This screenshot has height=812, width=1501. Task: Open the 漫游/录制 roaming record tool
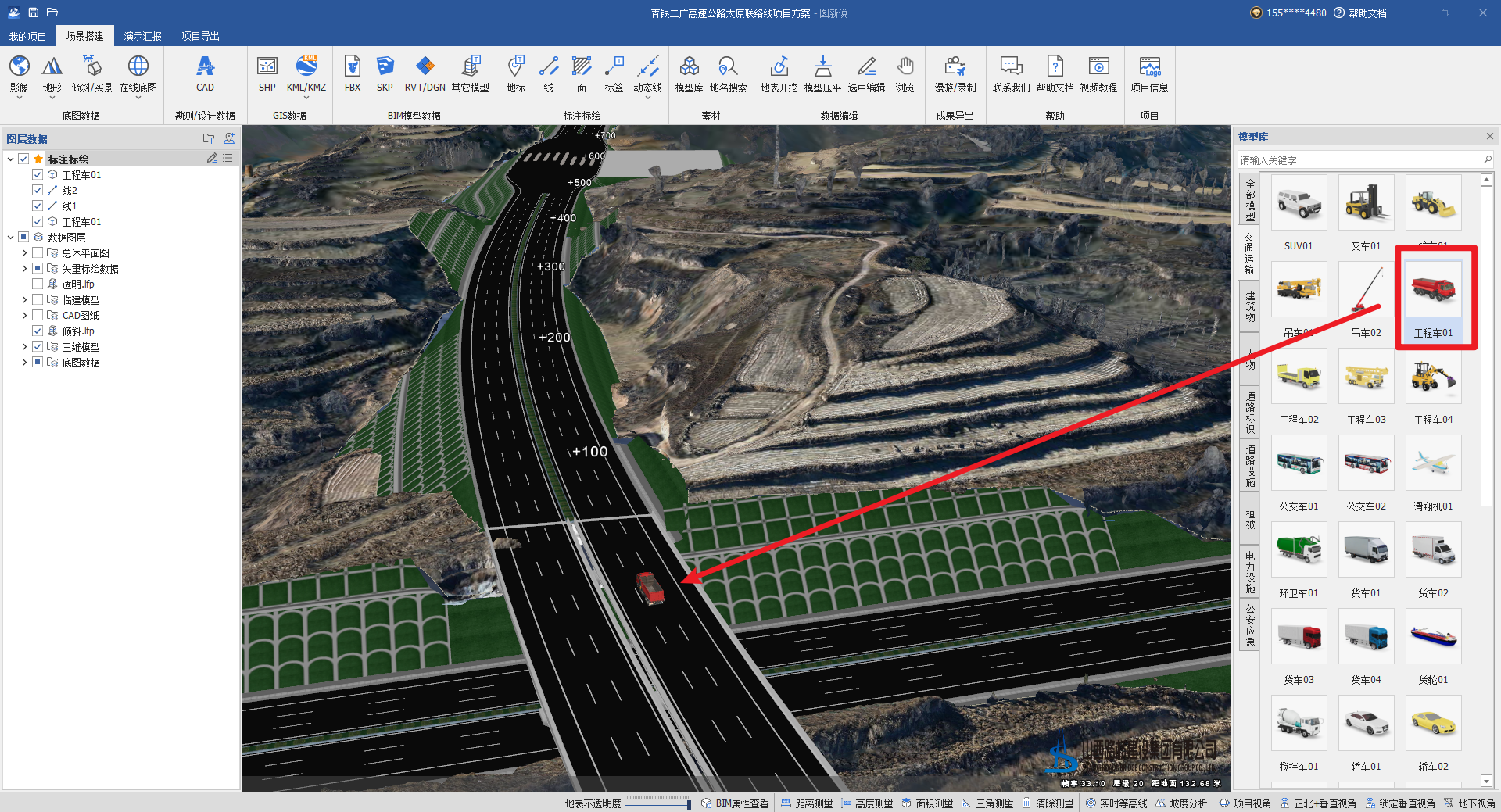[955, 73]
